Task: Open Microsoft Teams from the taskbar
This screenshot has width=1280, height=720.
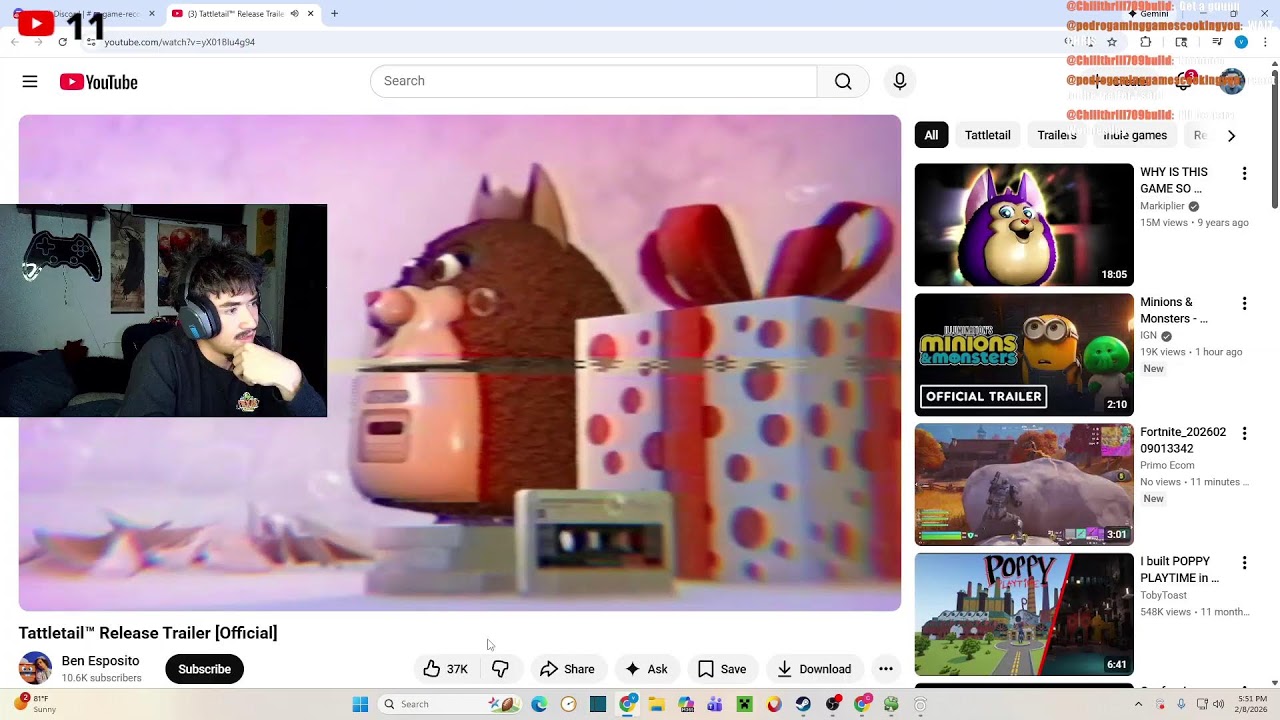Action: click(715, 704)
